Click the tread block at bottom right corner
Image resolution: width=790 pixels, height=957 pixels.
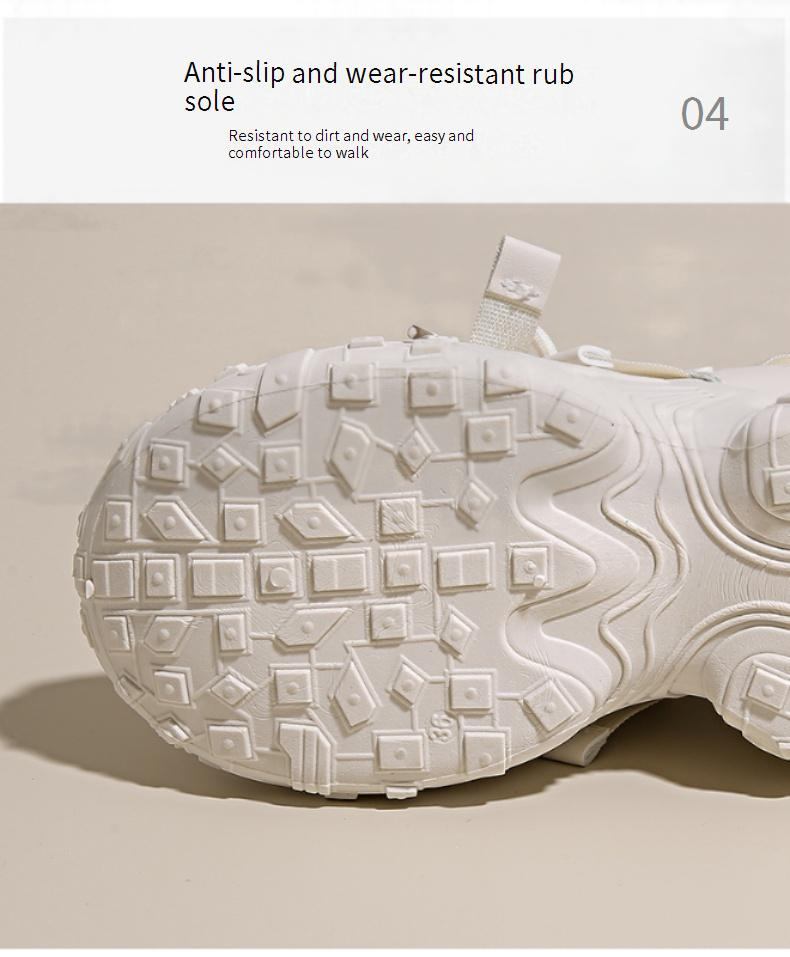point(766,690)
